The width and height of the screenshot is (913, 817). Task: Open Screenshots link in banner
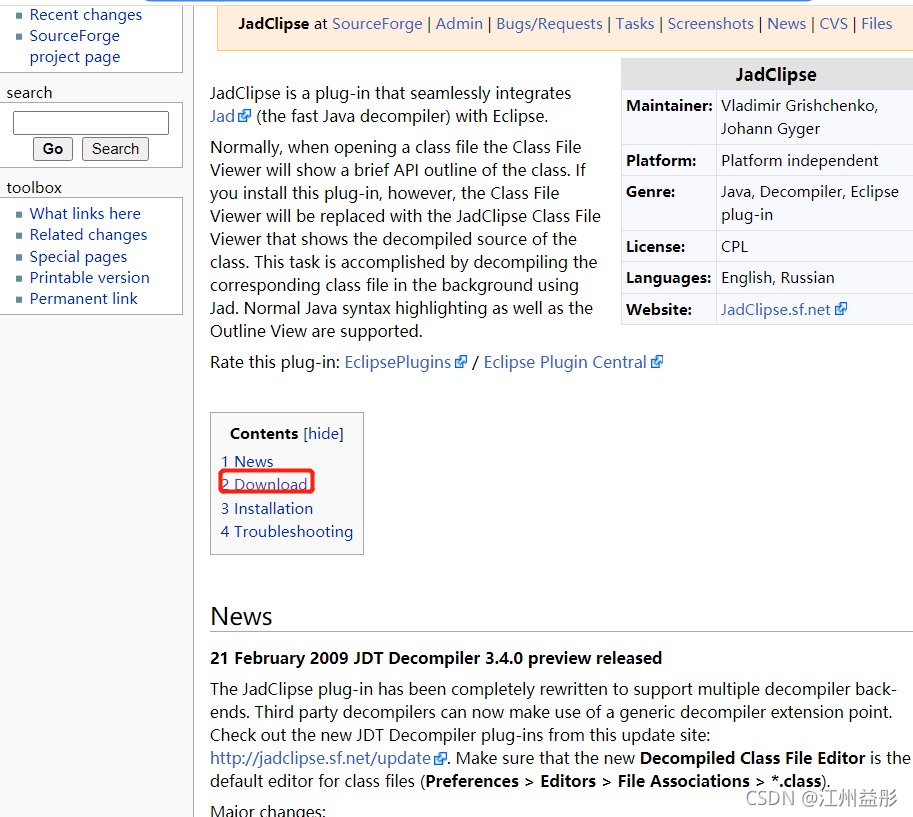(x=710, y=24)
